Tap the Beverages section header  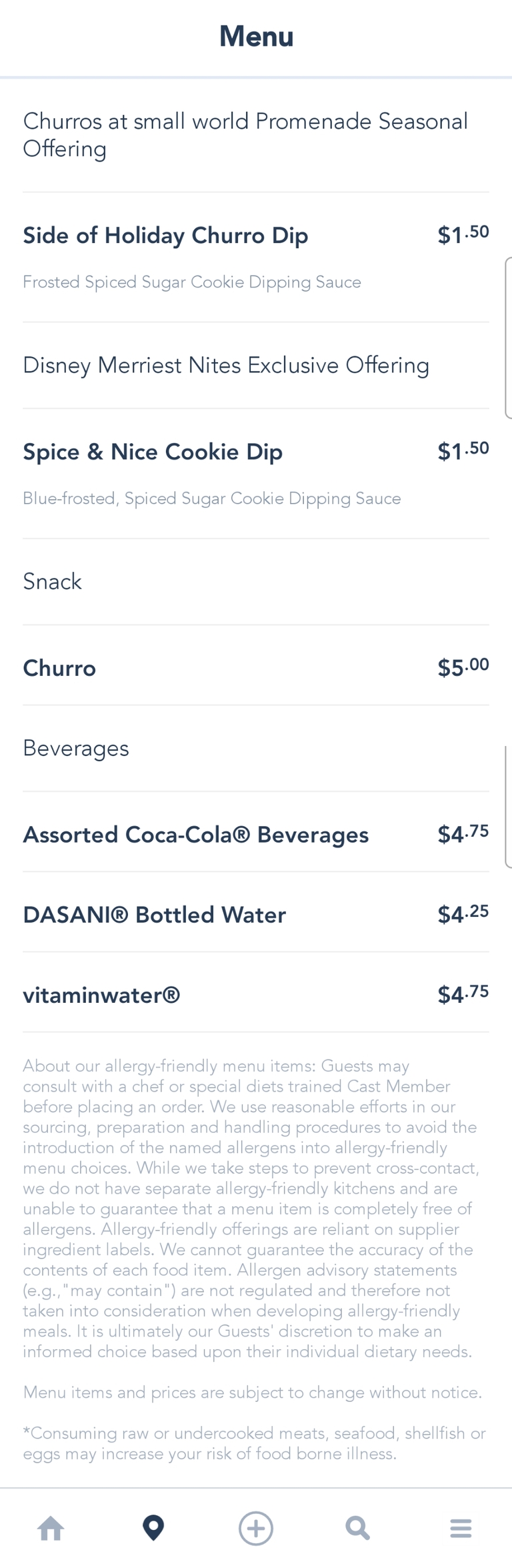click(x=76, y=748)
